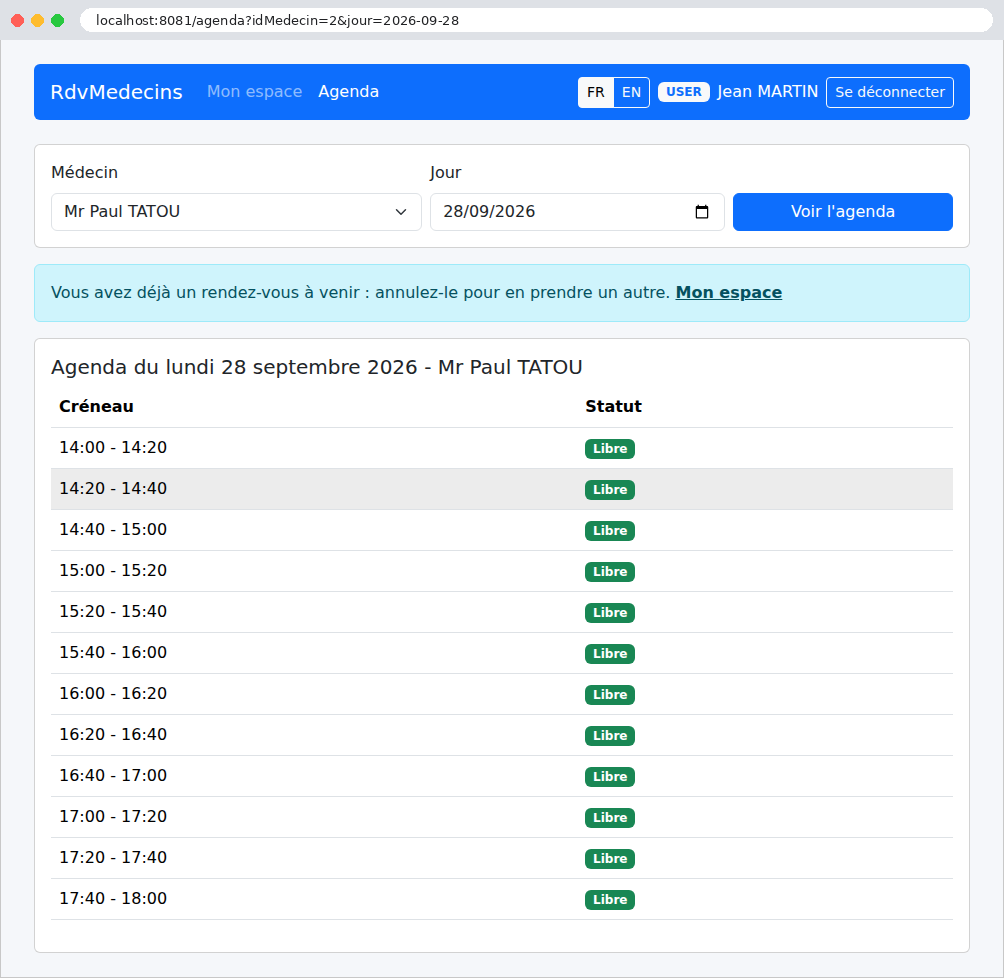Follow the Mon espace link in alert
1004x978 pixels.
(x=729, y=293)
